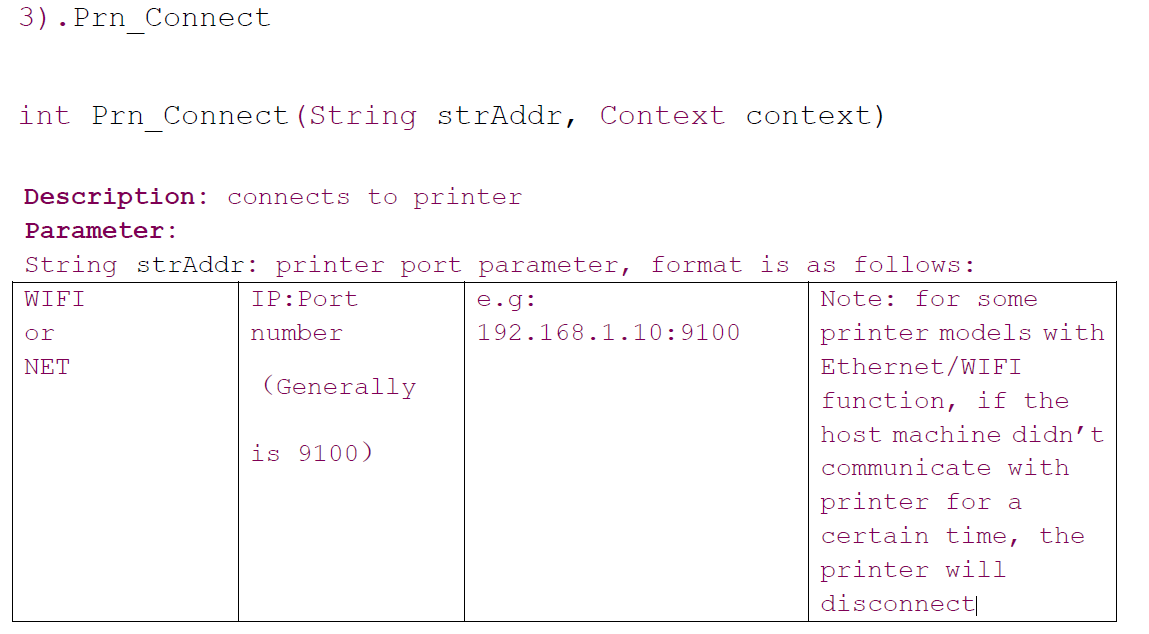Viewport: 1149px width, 634px height.
Task: Click the "(Generally" text in the table
Action: coord(338,387)
